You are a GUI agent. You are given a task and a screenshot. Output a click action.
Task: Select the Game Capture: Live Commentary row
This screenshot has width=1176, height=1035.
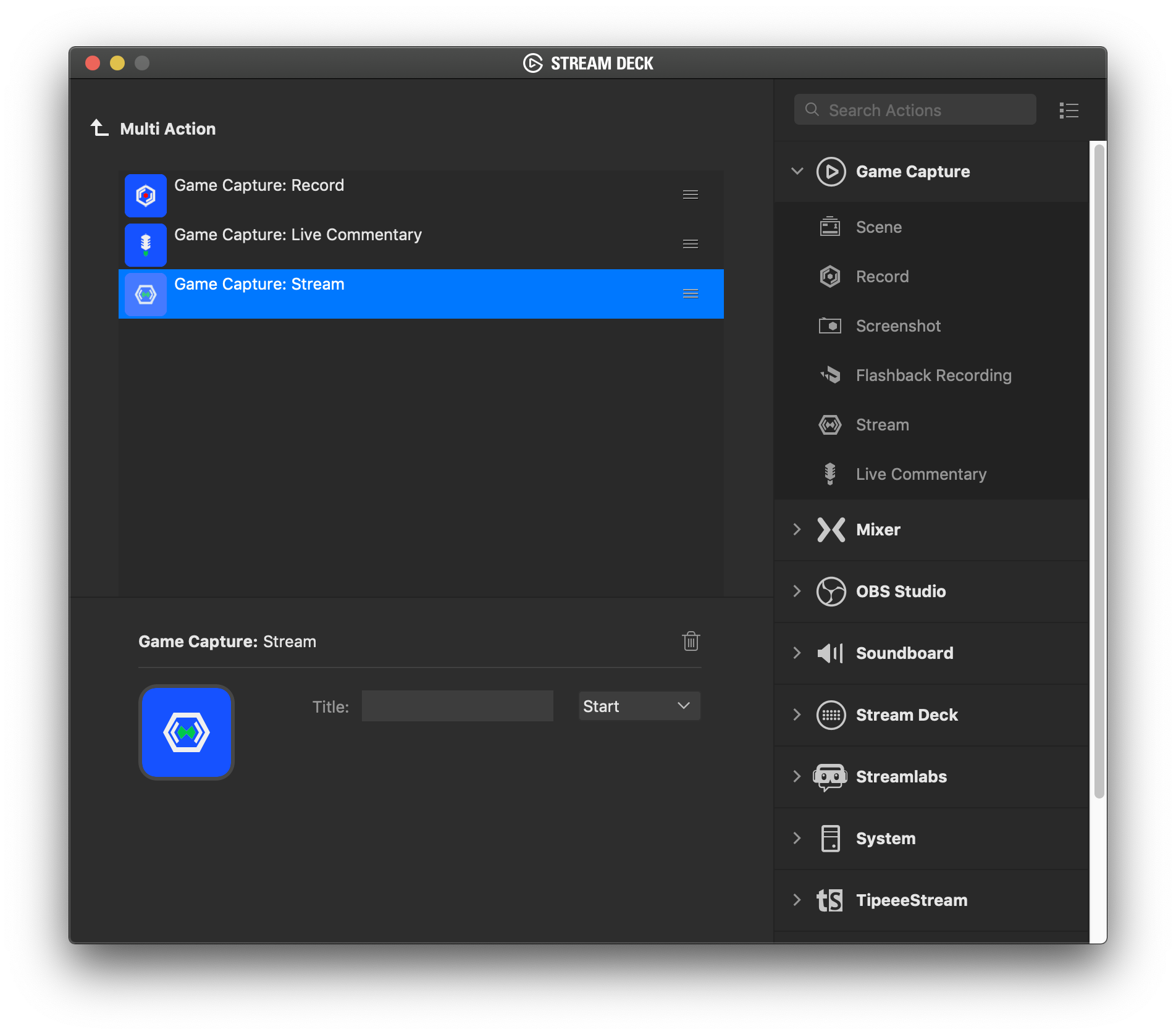pos(421,245)
